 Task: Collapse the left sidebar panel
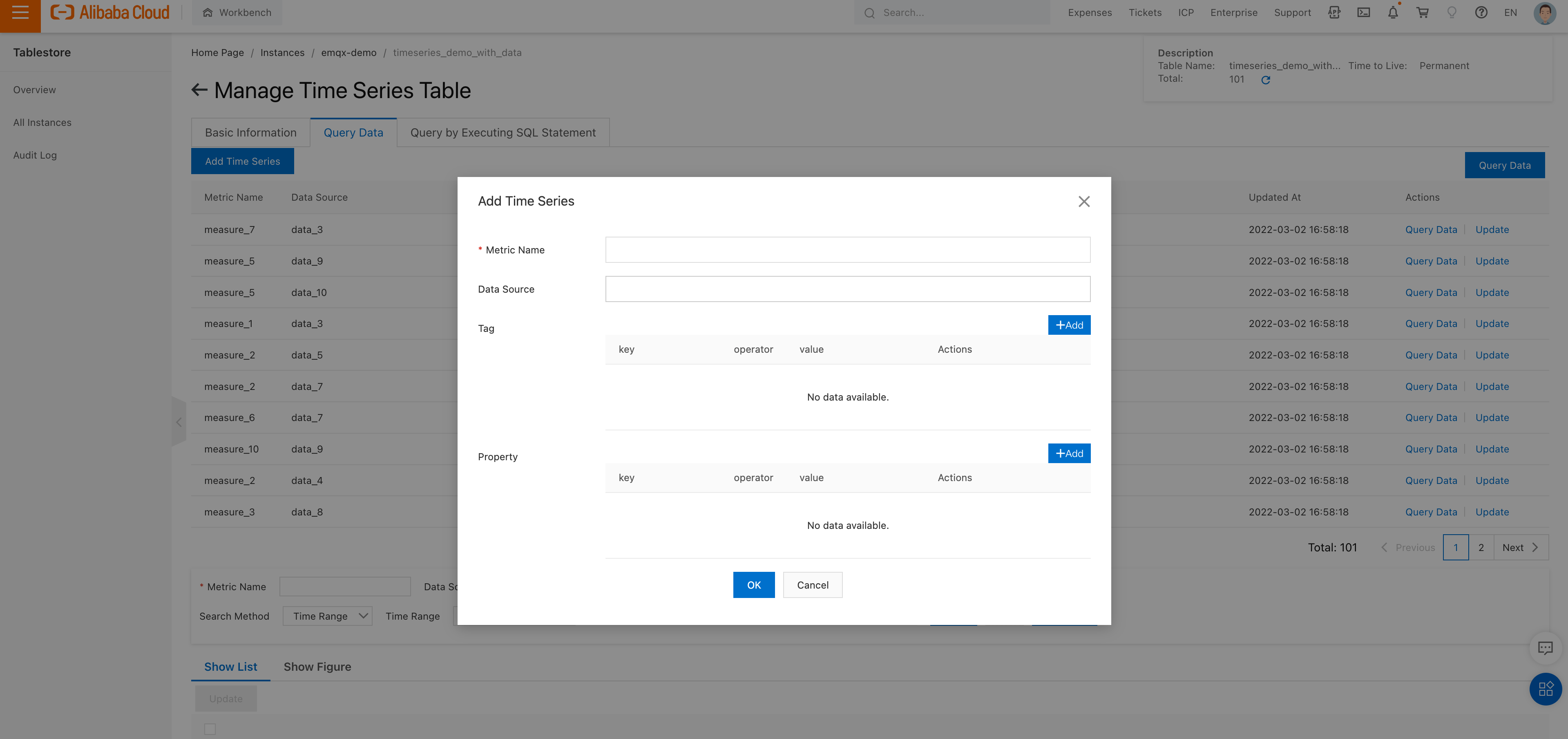[x=179, y=422]
